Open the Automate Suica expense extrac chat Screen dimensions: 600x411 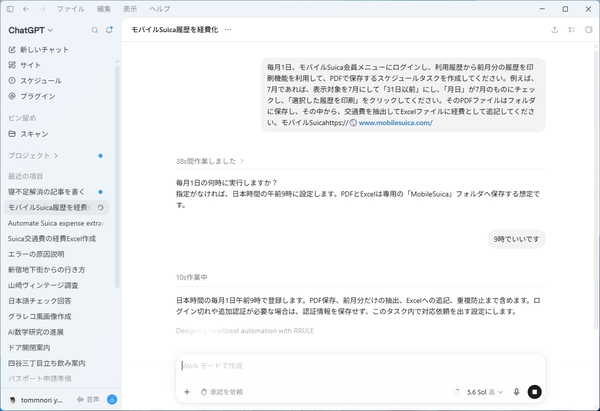(56, 223)
